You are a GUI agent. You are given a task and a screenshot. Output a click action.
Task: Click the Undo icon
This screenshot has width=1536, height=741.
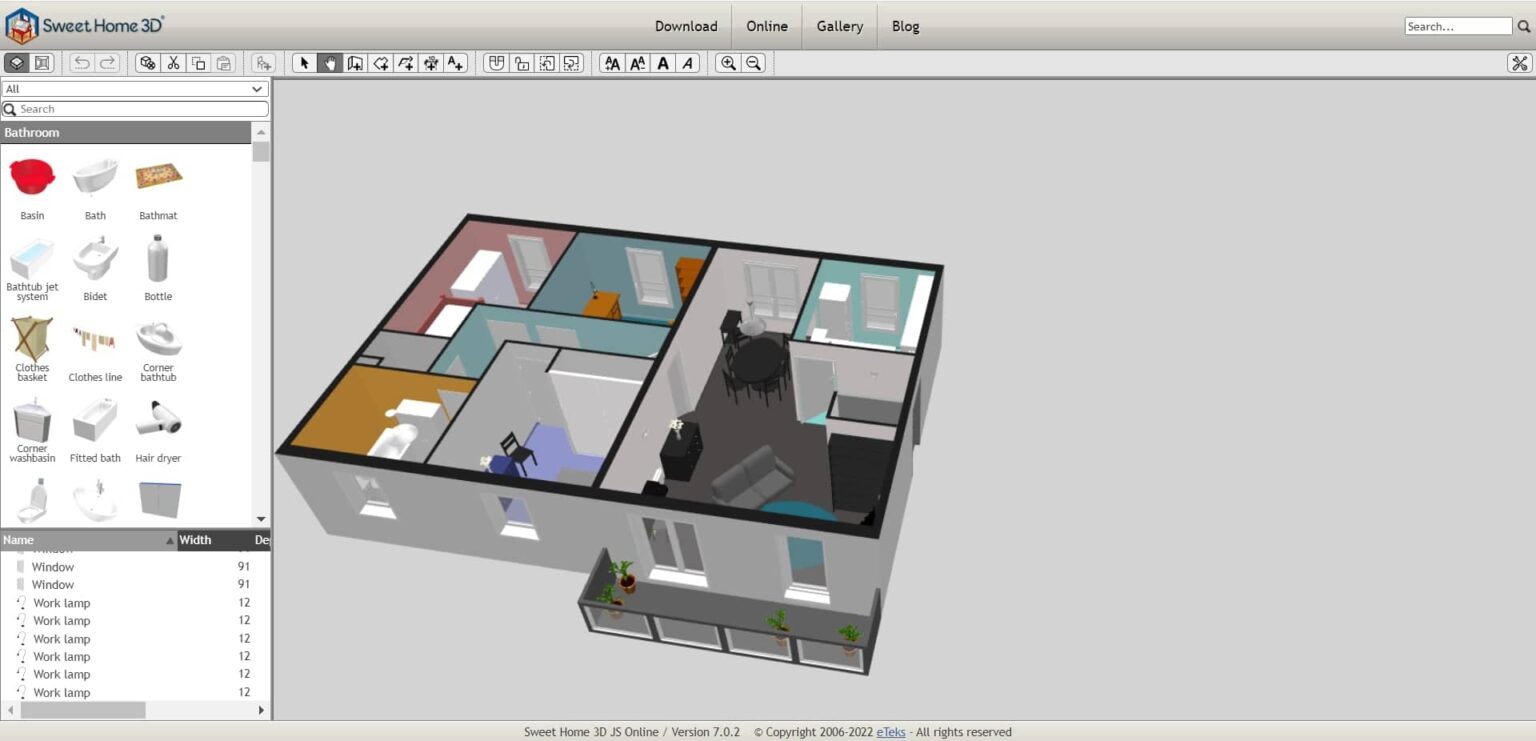tap(80, 62)
